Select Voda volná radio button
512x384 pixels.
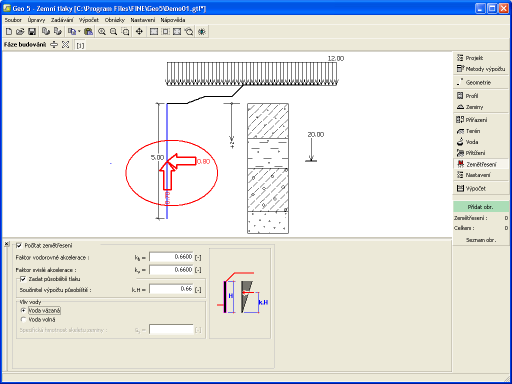tap(23, 320)
